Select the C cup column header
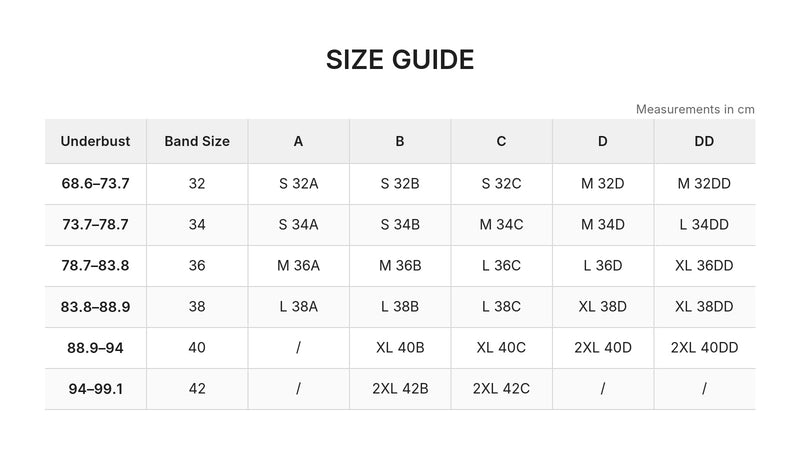 click(x=501, y=141)
